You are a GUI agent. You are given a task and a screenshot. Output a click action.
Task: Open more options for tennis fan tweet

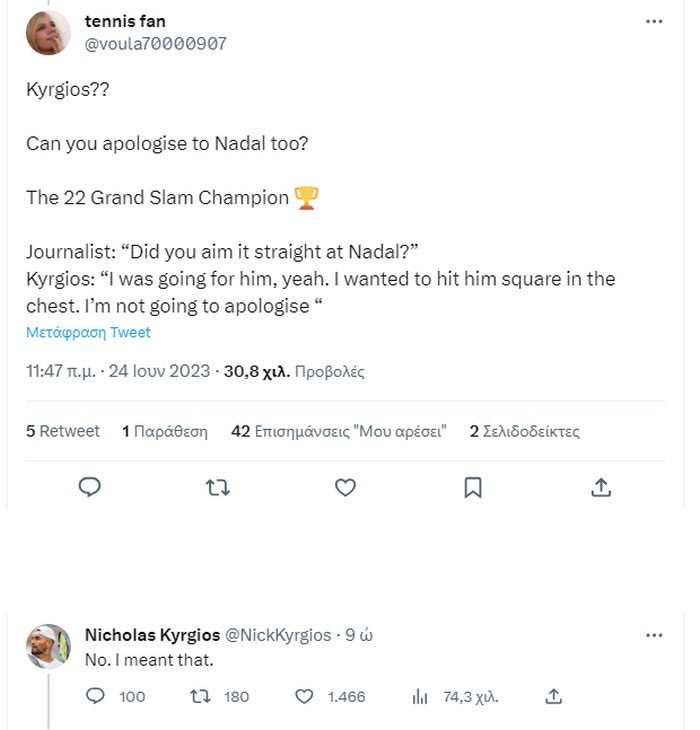click(654, 21)
